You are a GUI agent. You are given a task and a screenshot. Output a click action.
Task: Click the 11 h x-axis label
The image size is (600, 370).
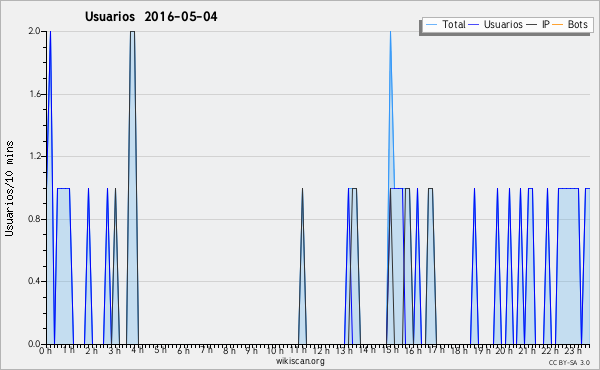(298, 350)
